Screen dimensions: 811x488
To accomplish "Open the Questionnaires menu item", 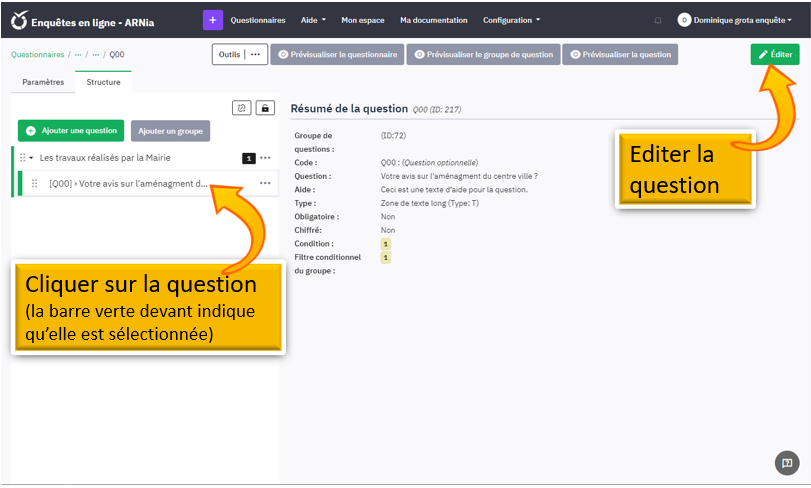I will tap(257, 20).
